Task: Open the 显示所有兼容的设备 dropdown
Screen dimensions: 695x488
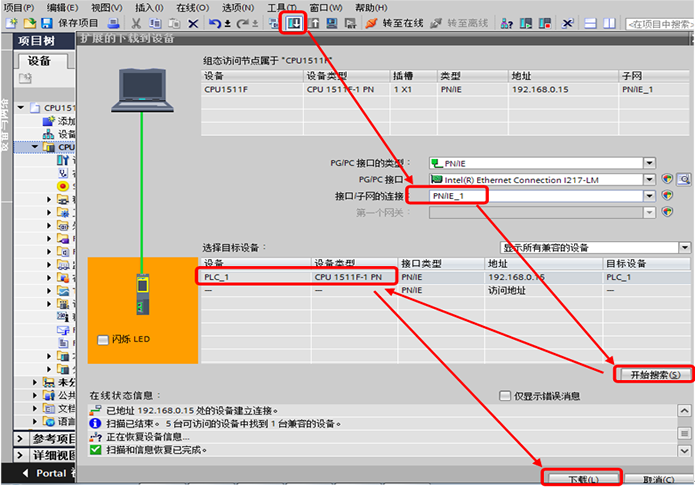Action: point(685,247)
